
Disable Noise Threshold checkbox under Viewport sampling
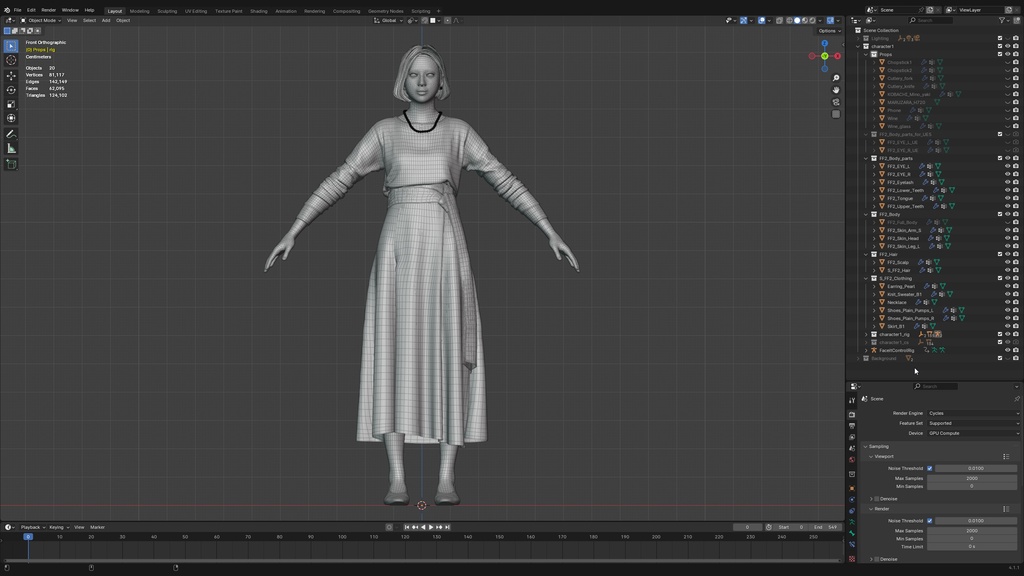point(930,468)
